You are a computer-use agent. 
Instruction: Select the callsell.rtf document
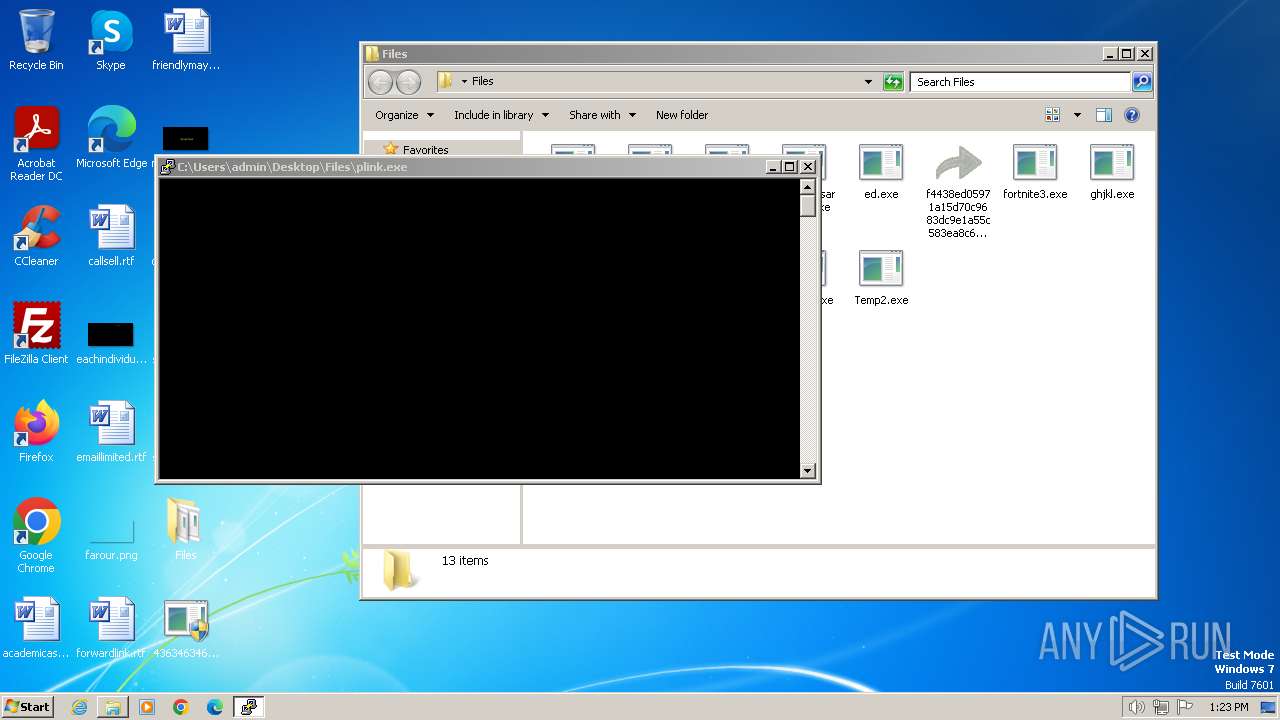point(111,236)
